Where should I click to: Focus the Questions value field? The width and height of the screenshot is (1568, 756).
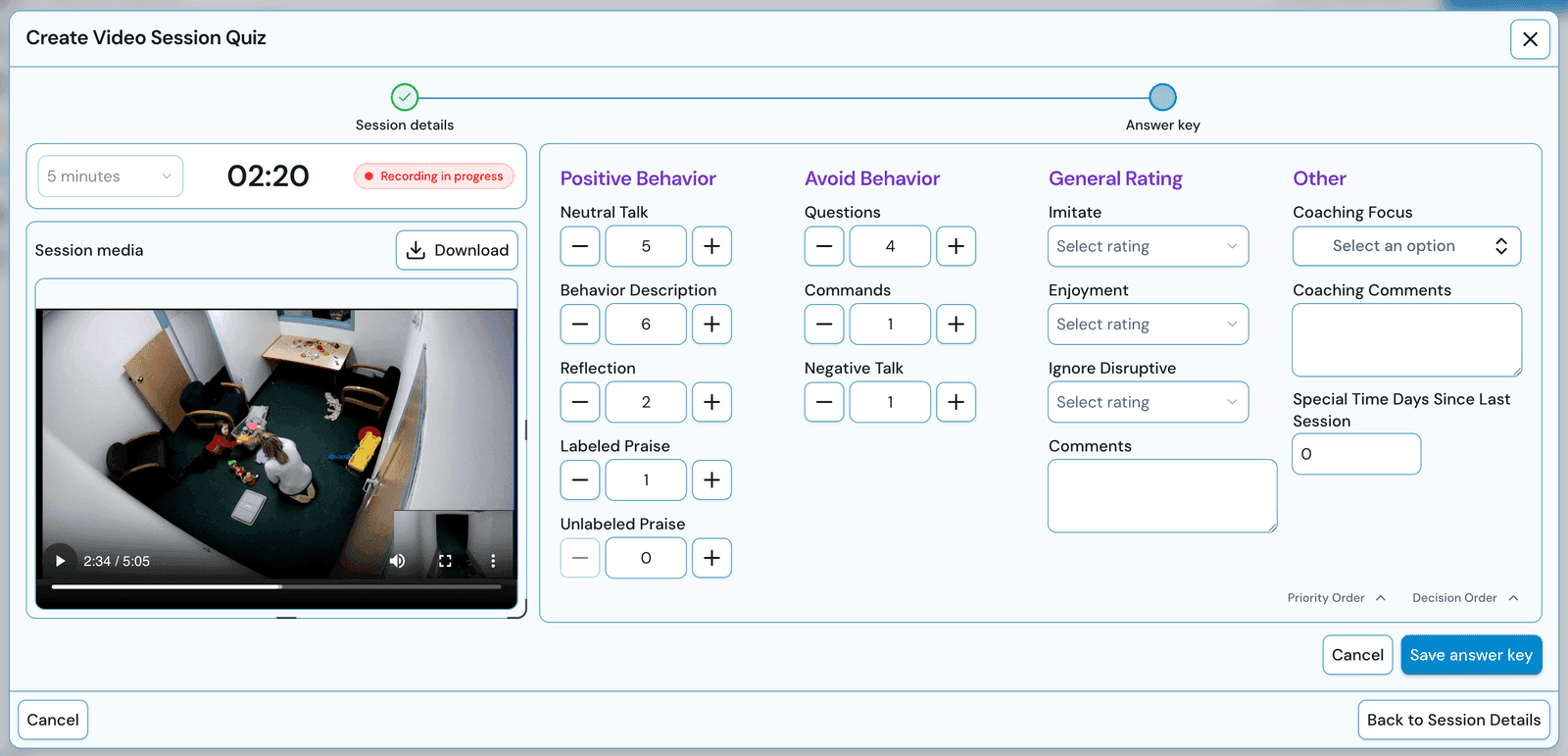[890, 246]
